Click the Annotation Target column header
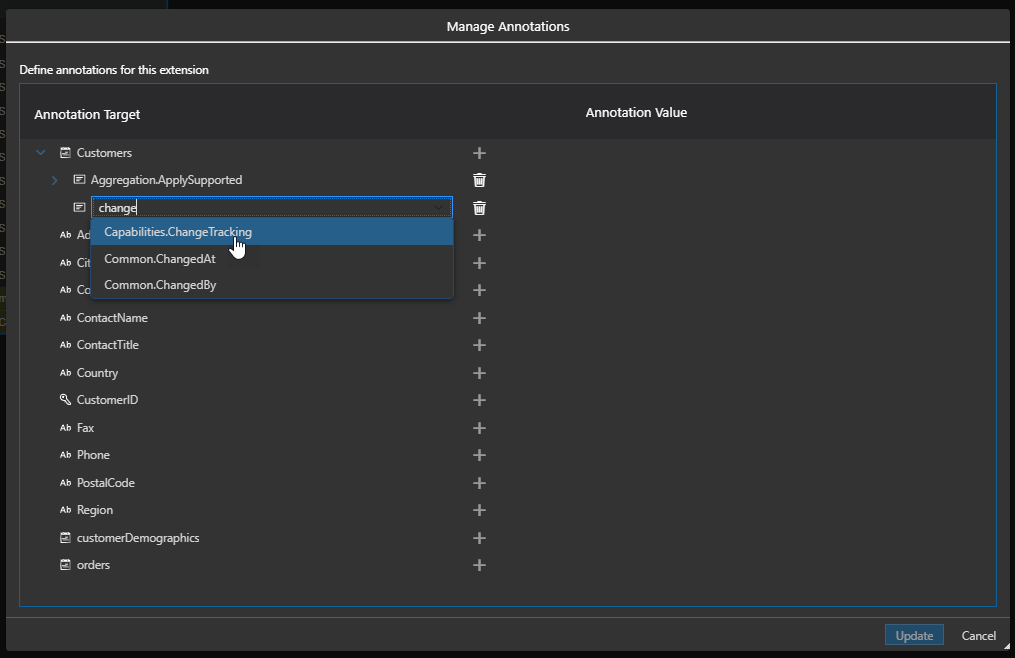Viewport: 1015px width, 658px height. coord(87,115)
